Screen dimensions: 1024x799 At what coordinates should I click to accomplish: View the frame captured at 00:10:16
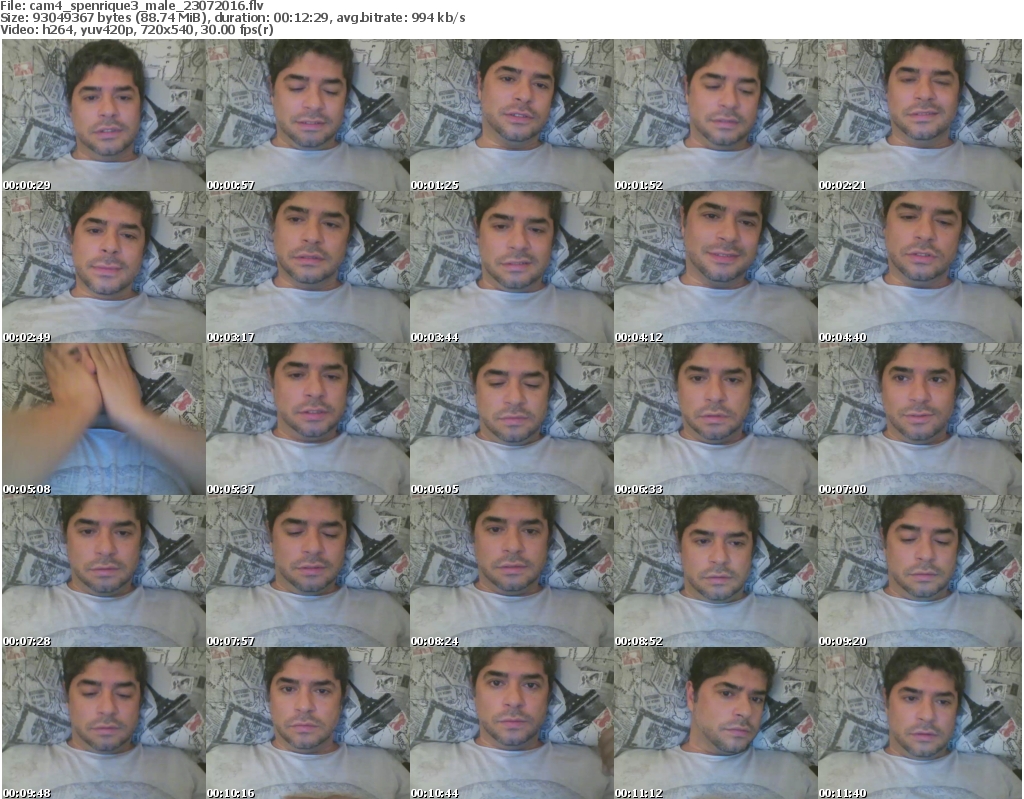coord(308,723)
